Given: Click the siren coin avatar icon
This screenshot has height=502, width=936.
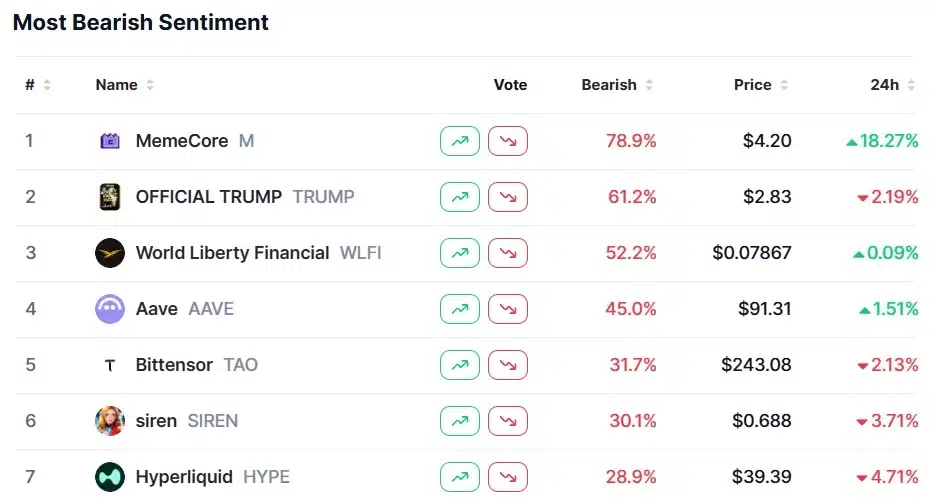Looking at the screenshot, I should click(110, 421).
